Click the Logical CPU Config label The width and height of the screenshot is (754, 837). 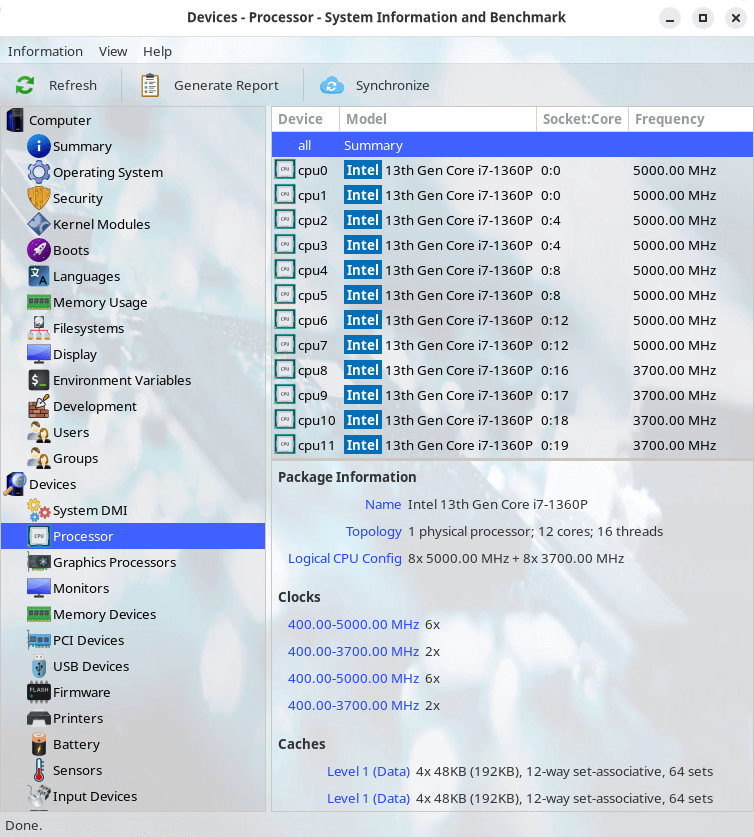345,558
